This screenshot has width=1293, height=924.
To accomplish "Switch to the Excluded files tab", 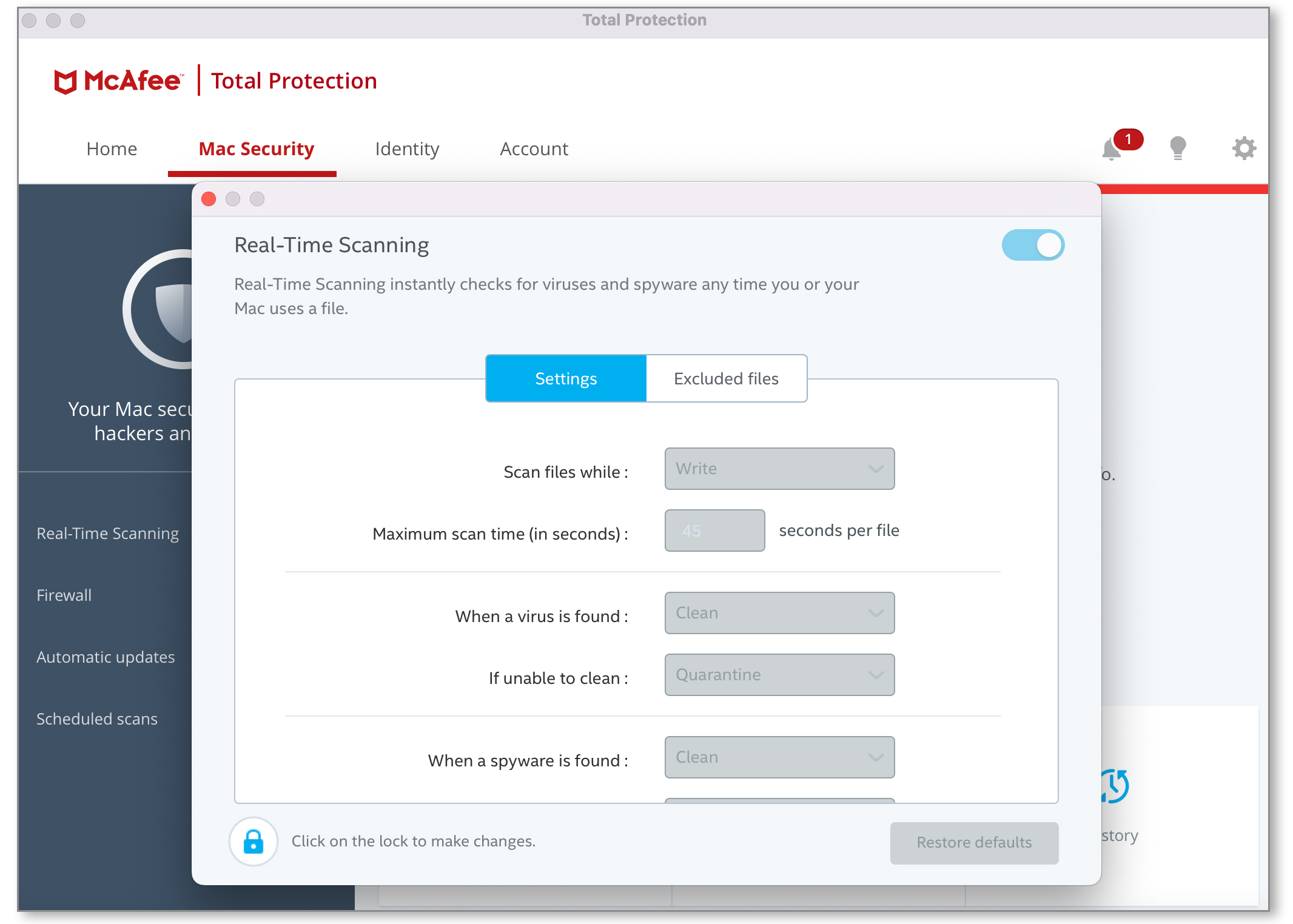I will pyautogui.click(x=726, y=378).
